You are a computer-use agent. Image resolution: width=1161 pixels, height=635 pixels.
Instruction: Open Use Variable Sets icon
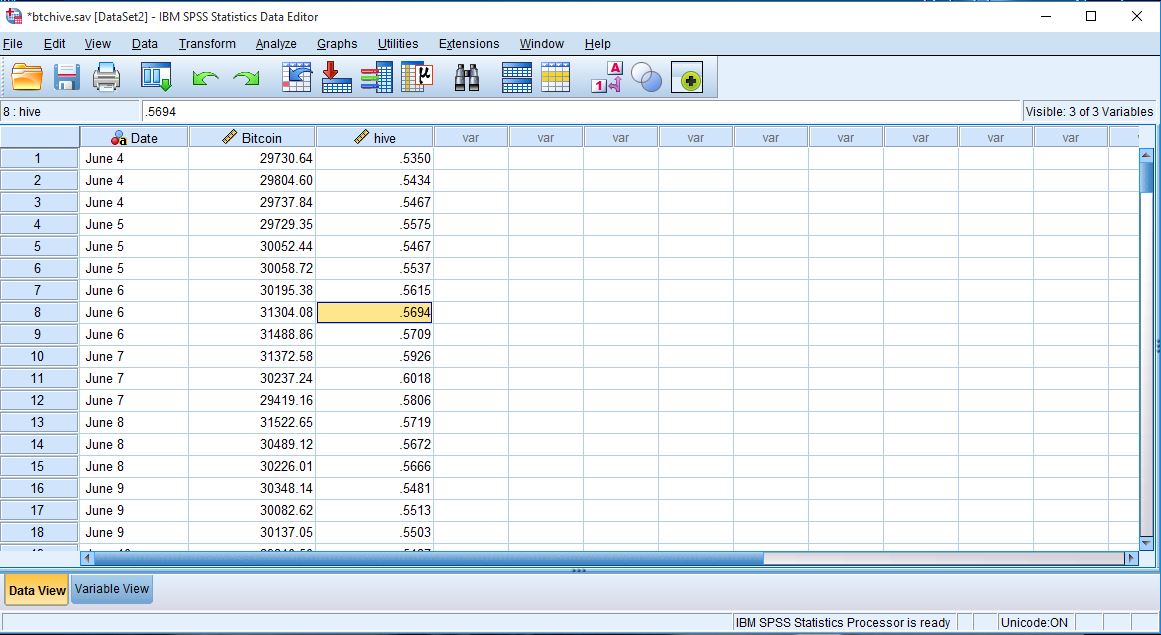tap(646, 77)
